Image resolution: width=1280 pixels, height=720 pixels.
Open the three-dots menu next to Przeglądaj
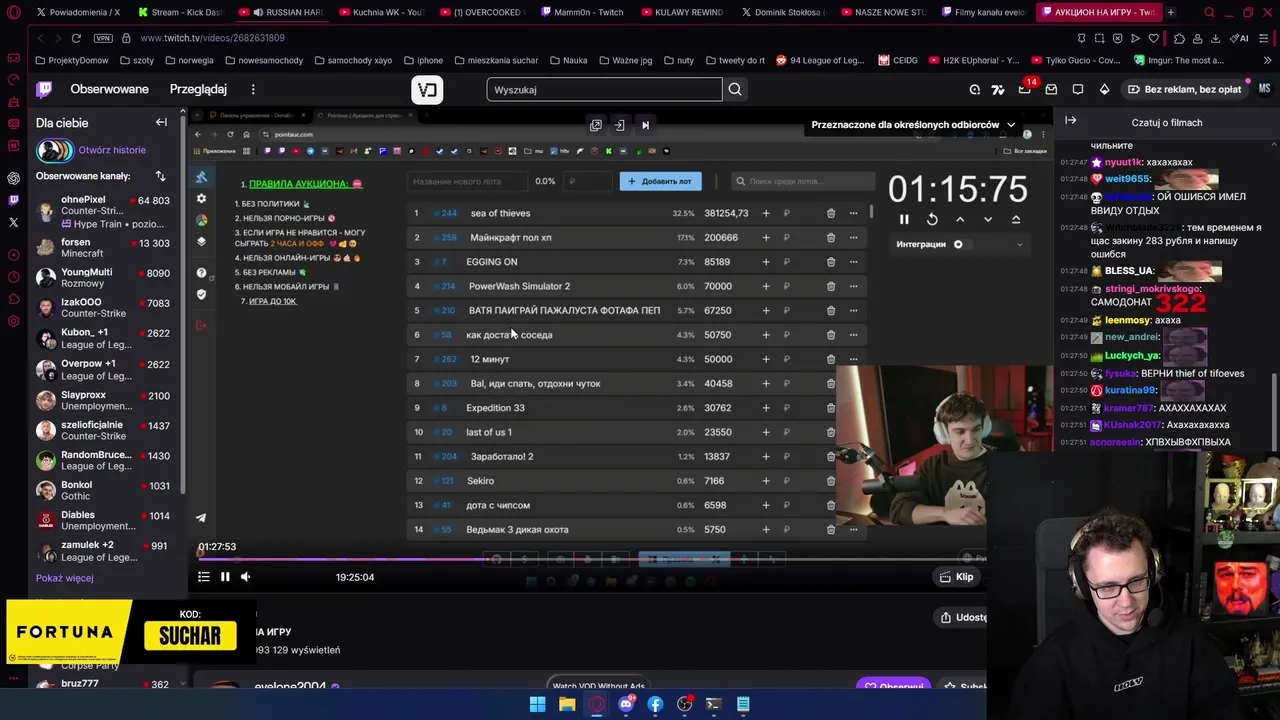pyautogui.click(x=253, y=89)
